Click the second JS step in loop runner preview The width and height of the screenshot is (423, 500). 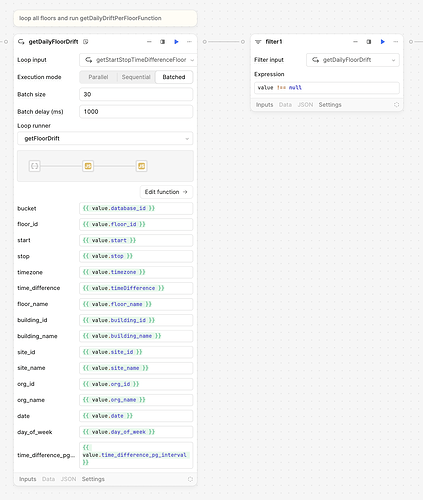(x=141, y=166)
